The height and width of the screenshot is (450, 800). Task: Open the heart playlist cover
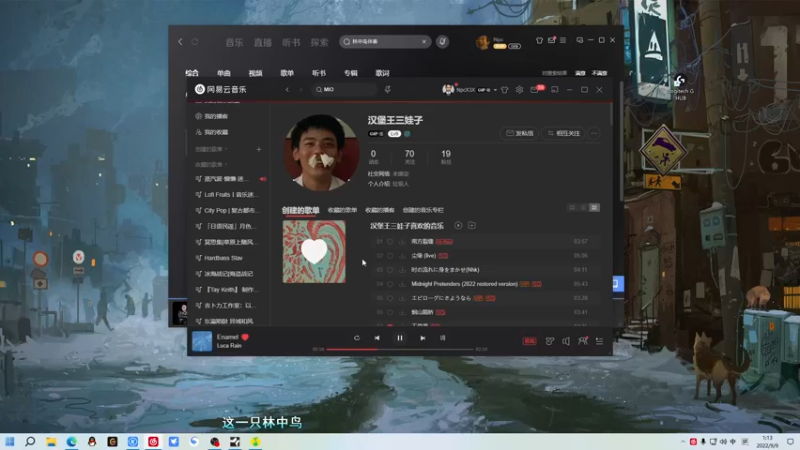tap(314, 252)
